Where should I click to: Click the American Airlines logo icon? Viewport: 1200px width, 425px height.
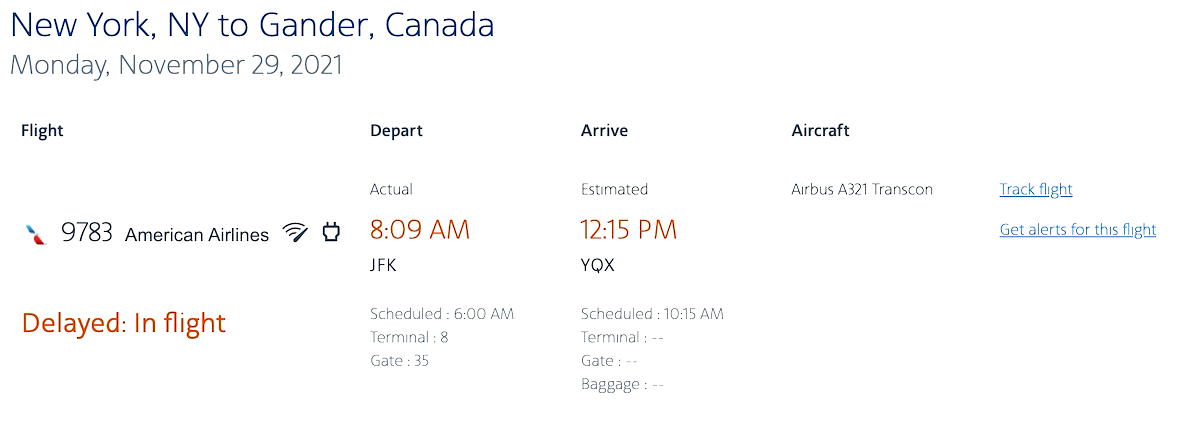tap(36, 235)
